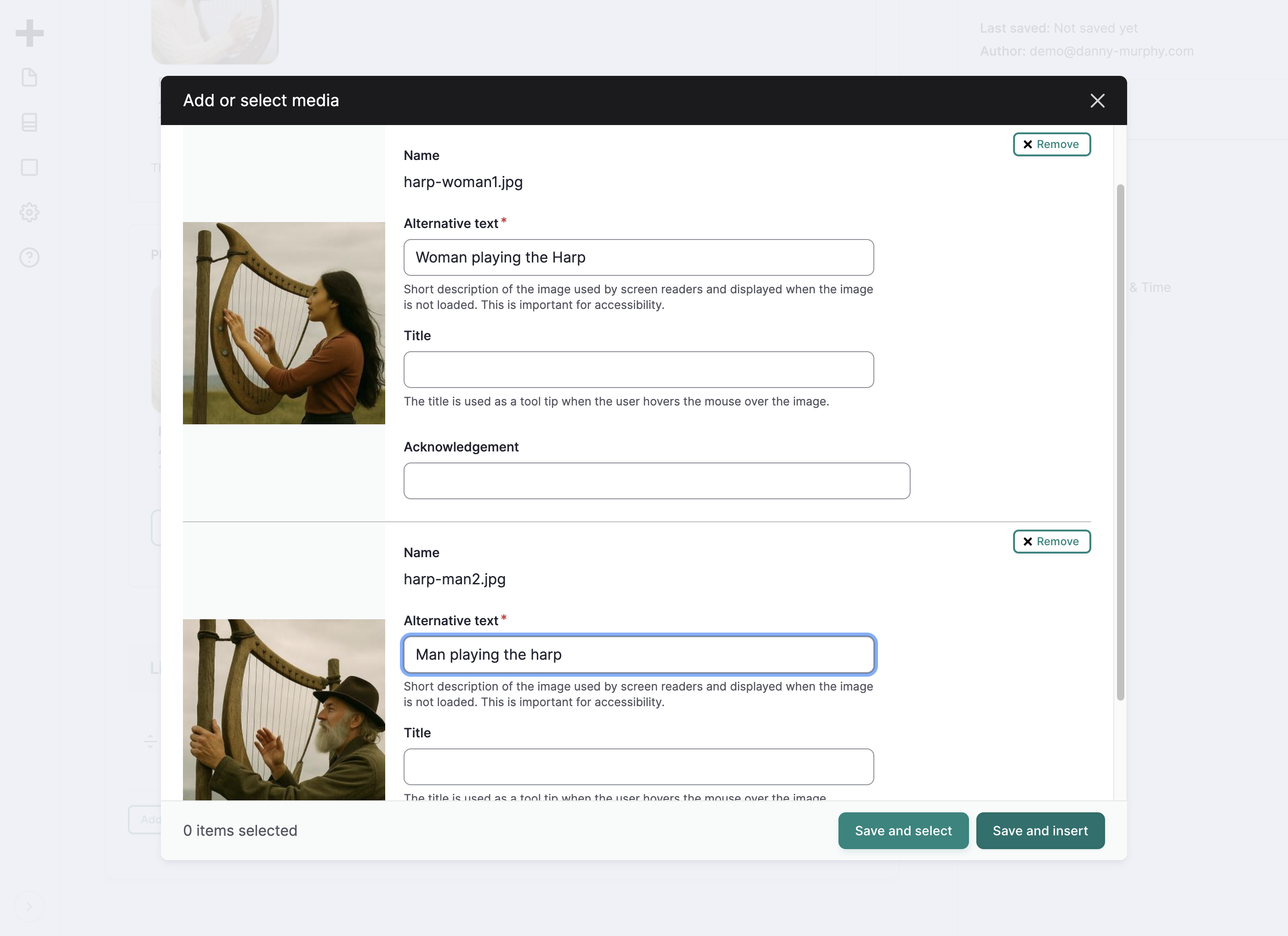
Task: Click the Man playing the harp alt text field
Action: tap(638, 654)
